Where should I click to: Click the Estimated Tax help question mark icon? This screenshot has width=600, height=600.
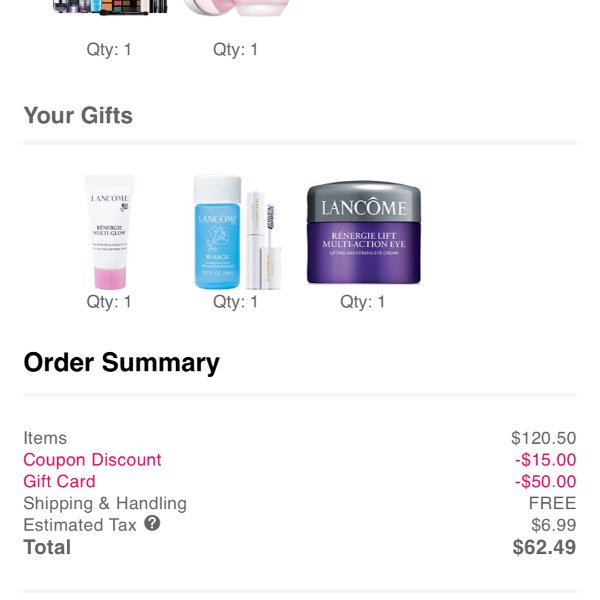[x=152, y=523]
